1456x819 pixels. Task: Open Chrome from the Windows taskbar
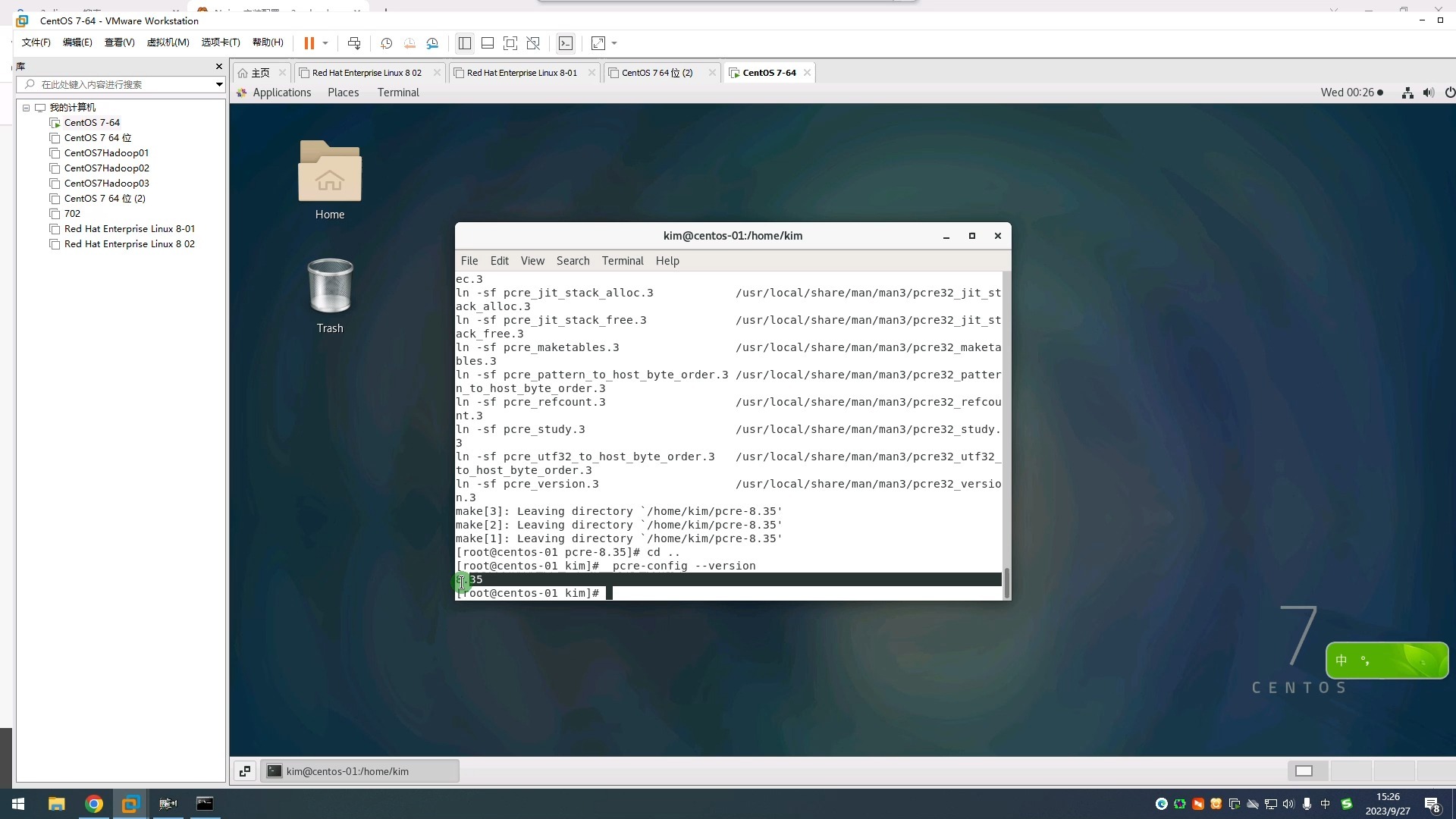click(94, 804)
